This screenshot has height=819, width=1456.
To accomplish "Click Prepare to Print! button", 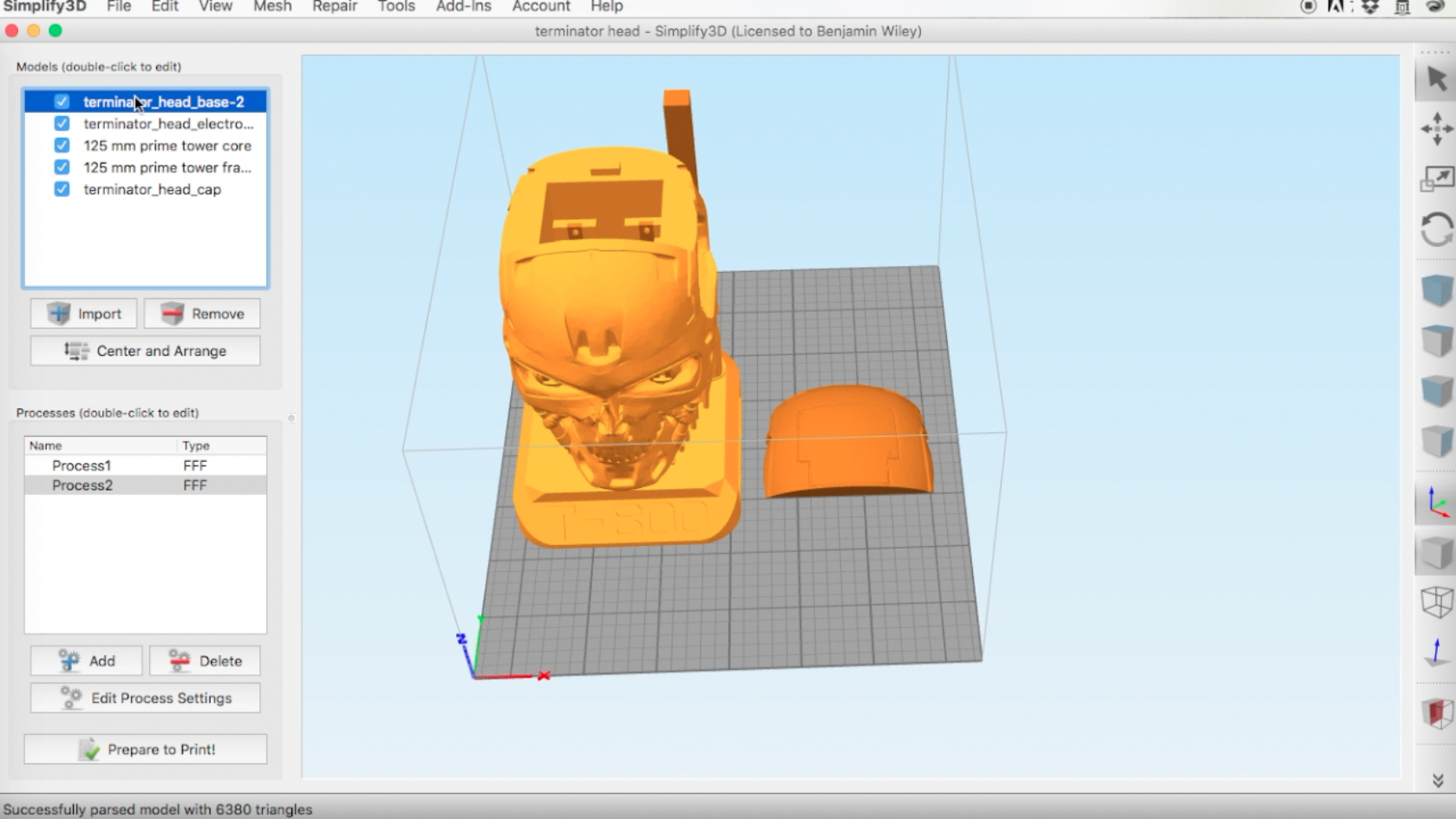I will (145, 750).
